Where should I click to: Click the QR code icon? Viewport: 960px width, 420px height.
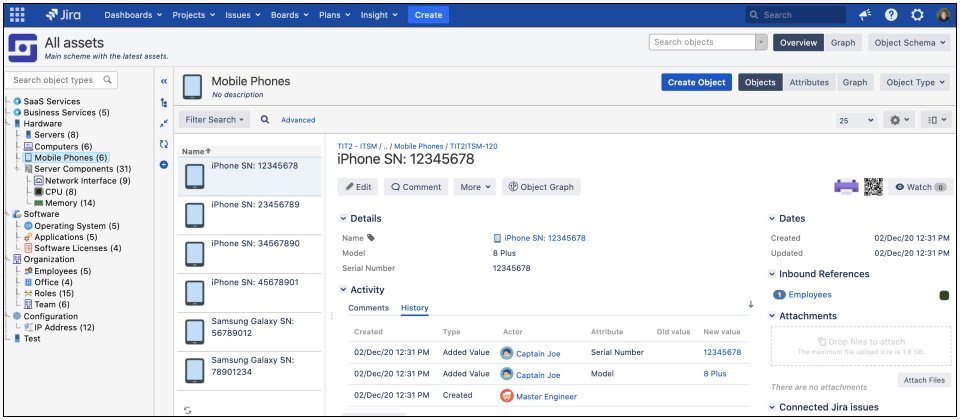point(873,187)
